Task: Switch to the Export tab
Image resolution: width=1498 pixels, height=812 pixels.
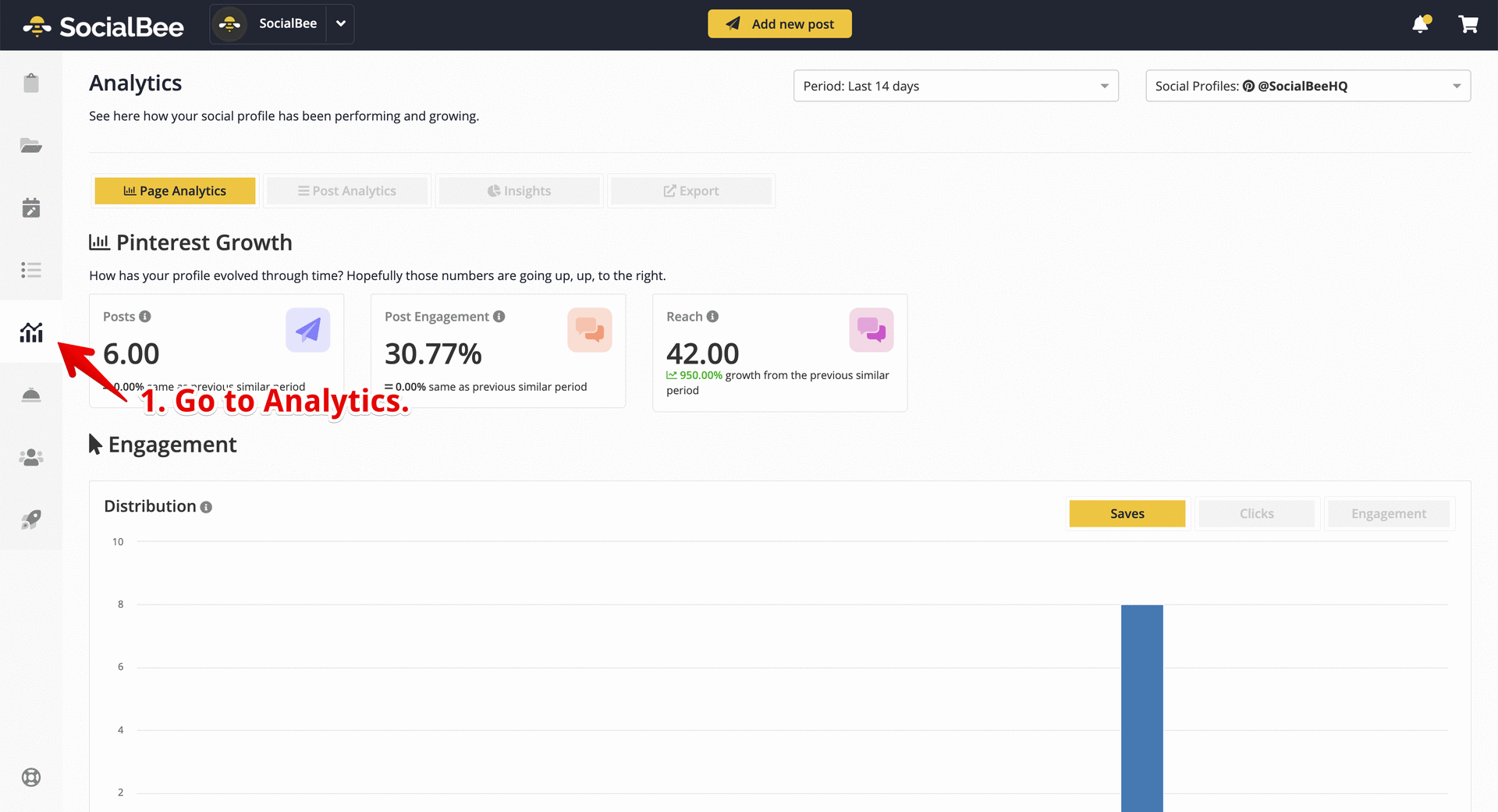Action: coord(691,191)
